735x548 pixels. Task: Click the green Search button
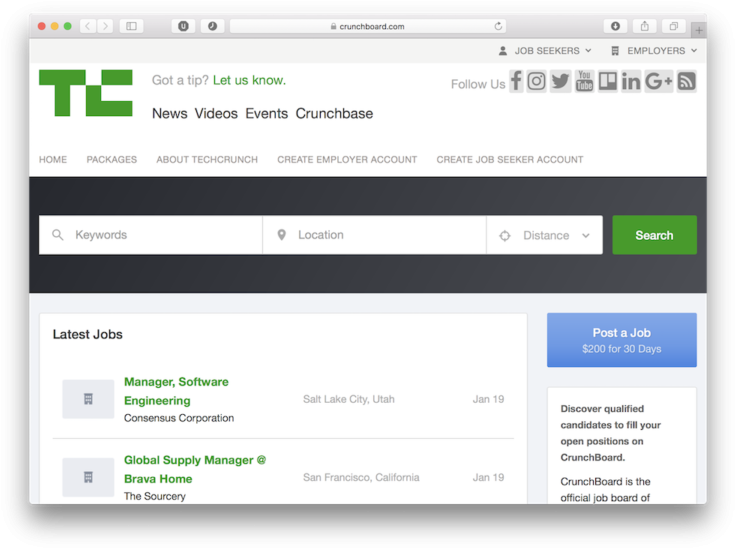pos(654,235)
